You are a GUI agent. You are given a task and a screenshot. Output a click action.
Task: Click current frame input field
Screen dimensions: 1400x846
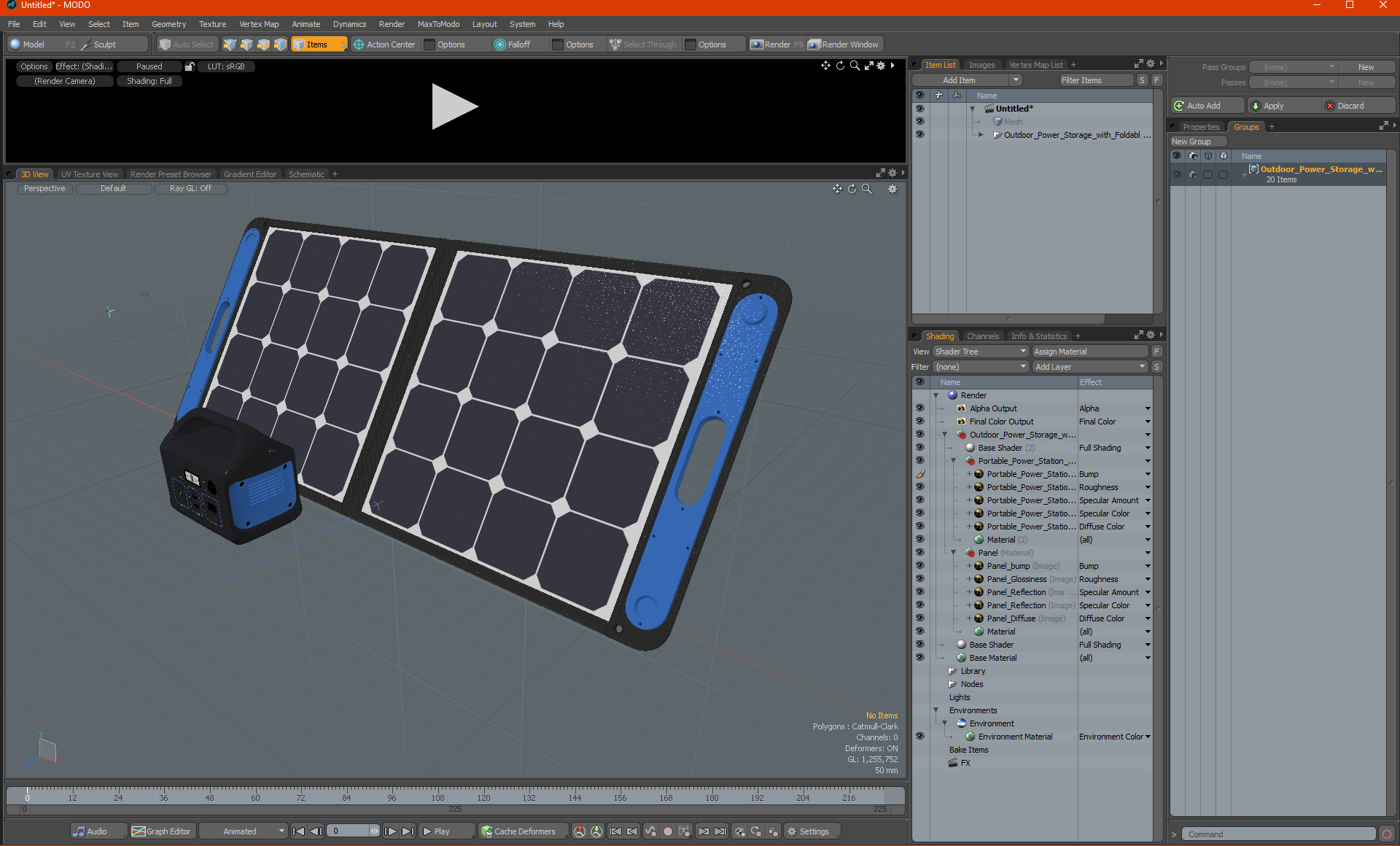click(x=353, y=831)
